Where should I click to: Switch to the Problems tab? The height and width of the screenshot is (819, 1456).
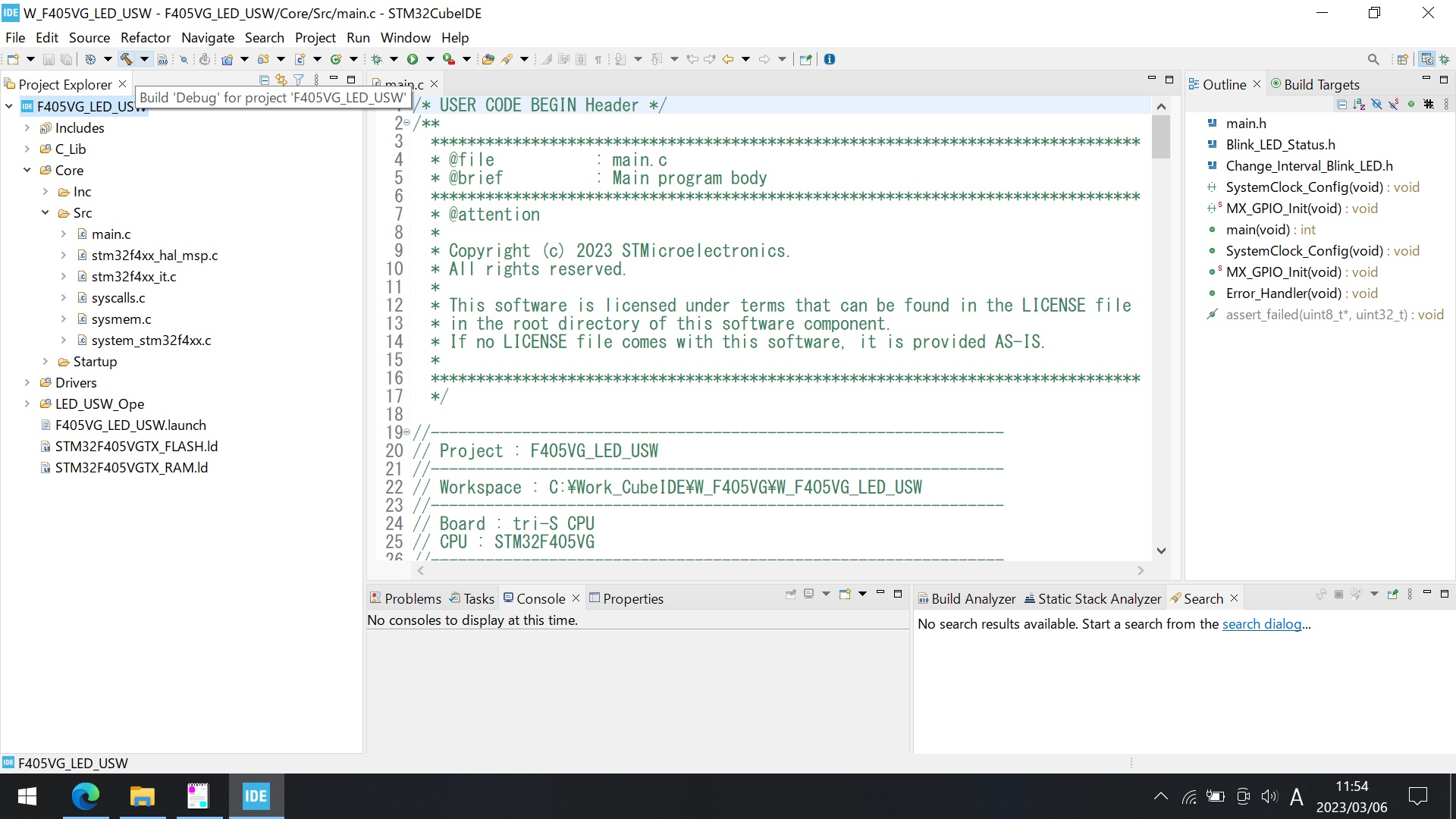406,598
